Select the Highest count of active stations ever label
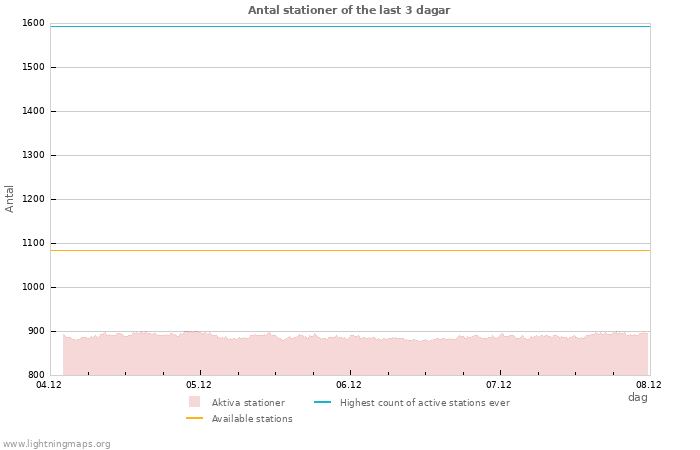This screenshot has height=450, width=700. (x=424, y=403)
